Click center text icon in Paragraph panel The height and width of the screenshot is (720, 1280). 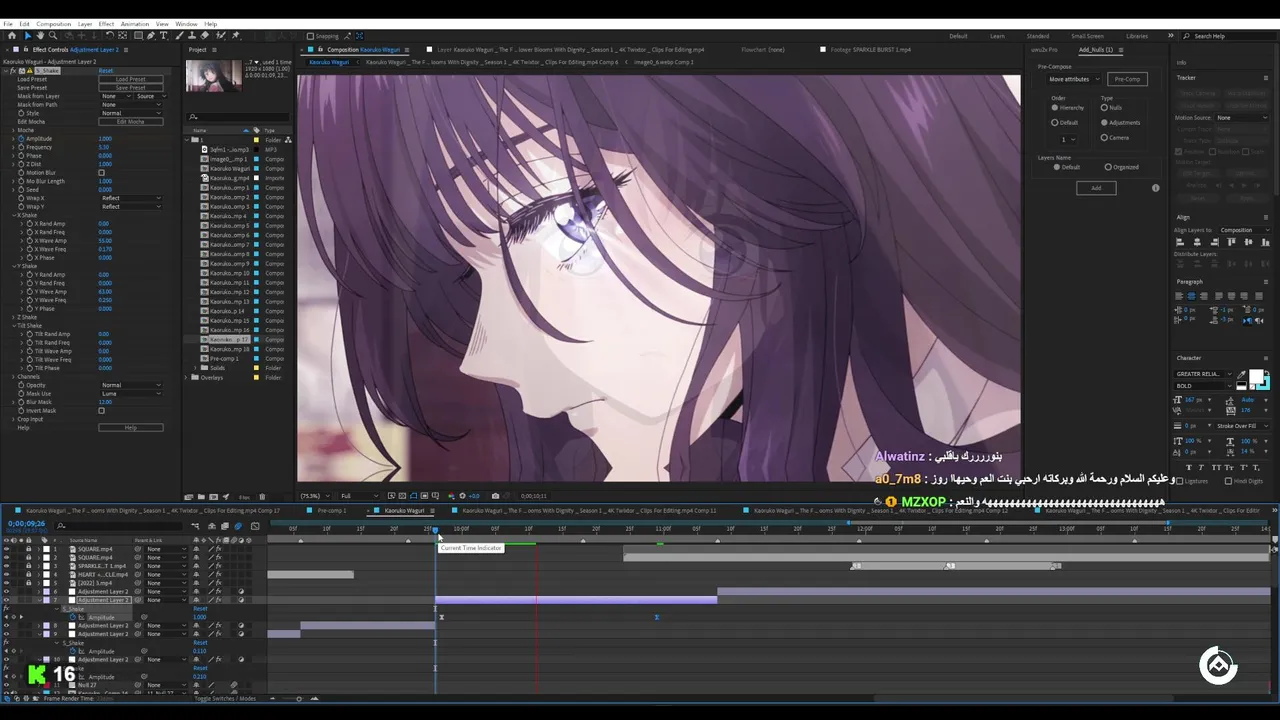[1191, 296]
